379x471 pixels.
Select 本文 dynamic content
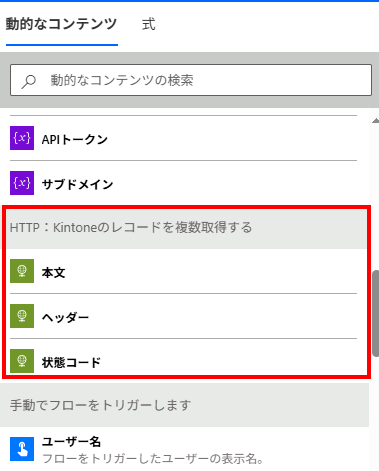[x=53, y=272]
